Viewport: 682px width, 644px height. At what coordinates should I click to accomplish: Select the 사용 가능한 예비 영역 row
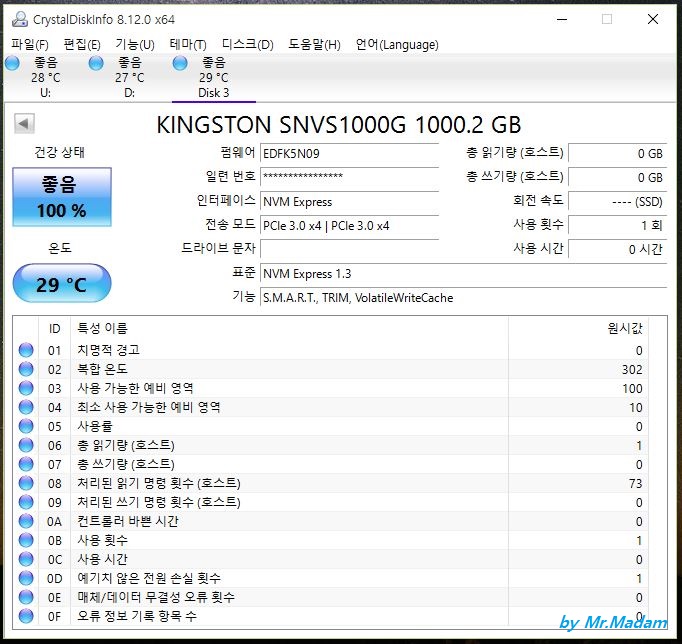click(x=331, y=388)
